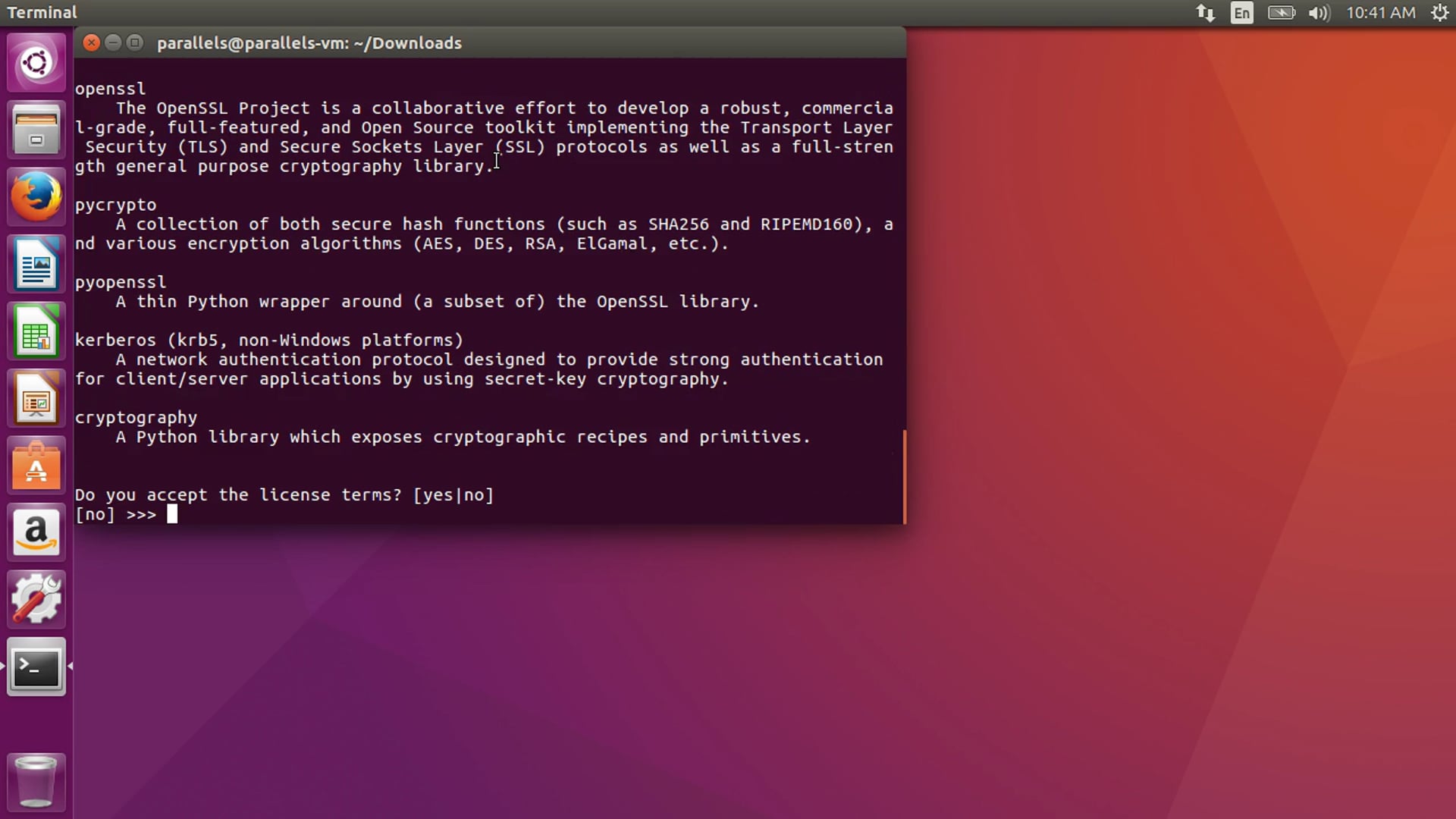Viewport: 1456px width, 819px height.
Task: Open the Files file manager
Action: [36, 129]
